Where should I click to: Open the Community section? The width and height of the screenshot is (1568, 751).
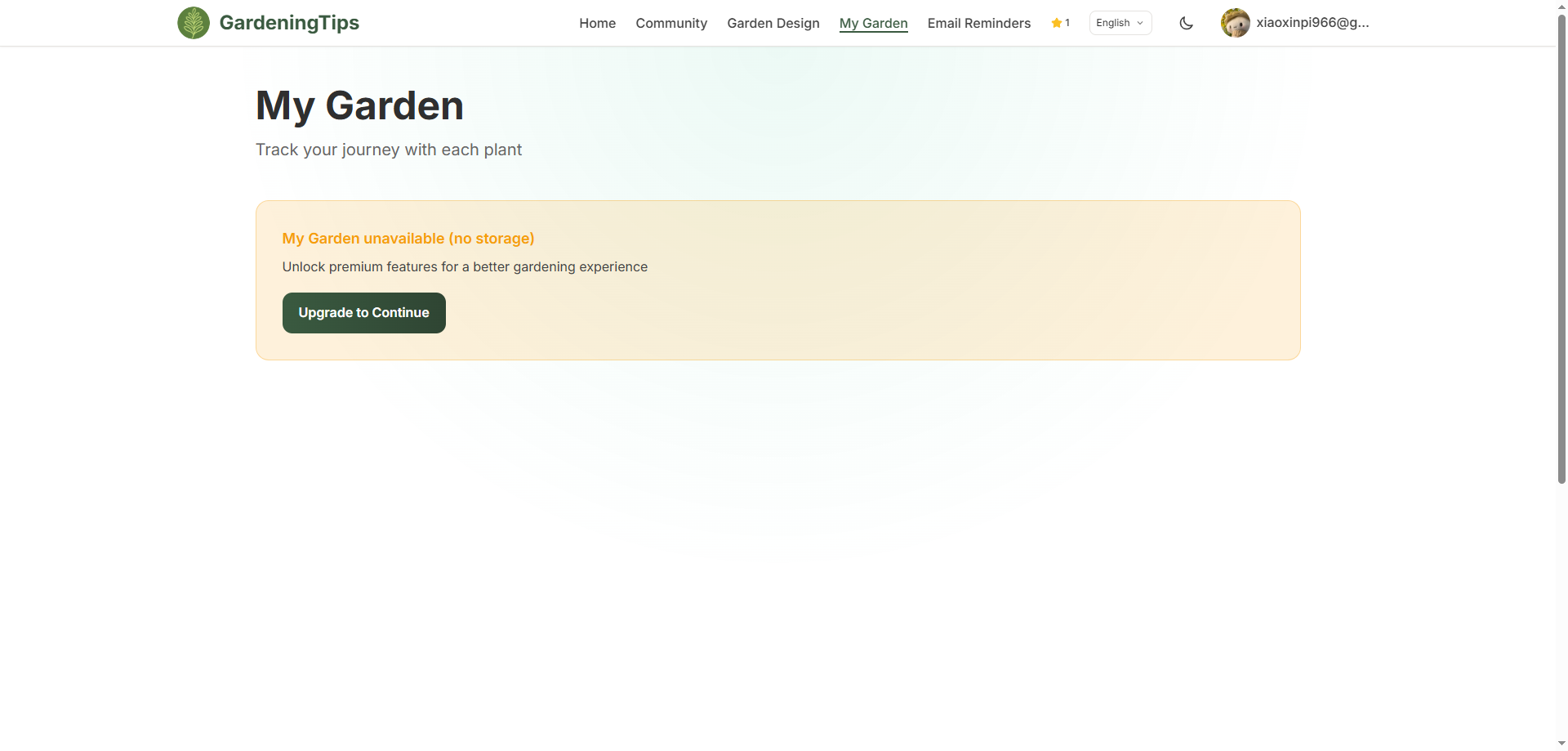pyautogui.click(x=671, y=23)
